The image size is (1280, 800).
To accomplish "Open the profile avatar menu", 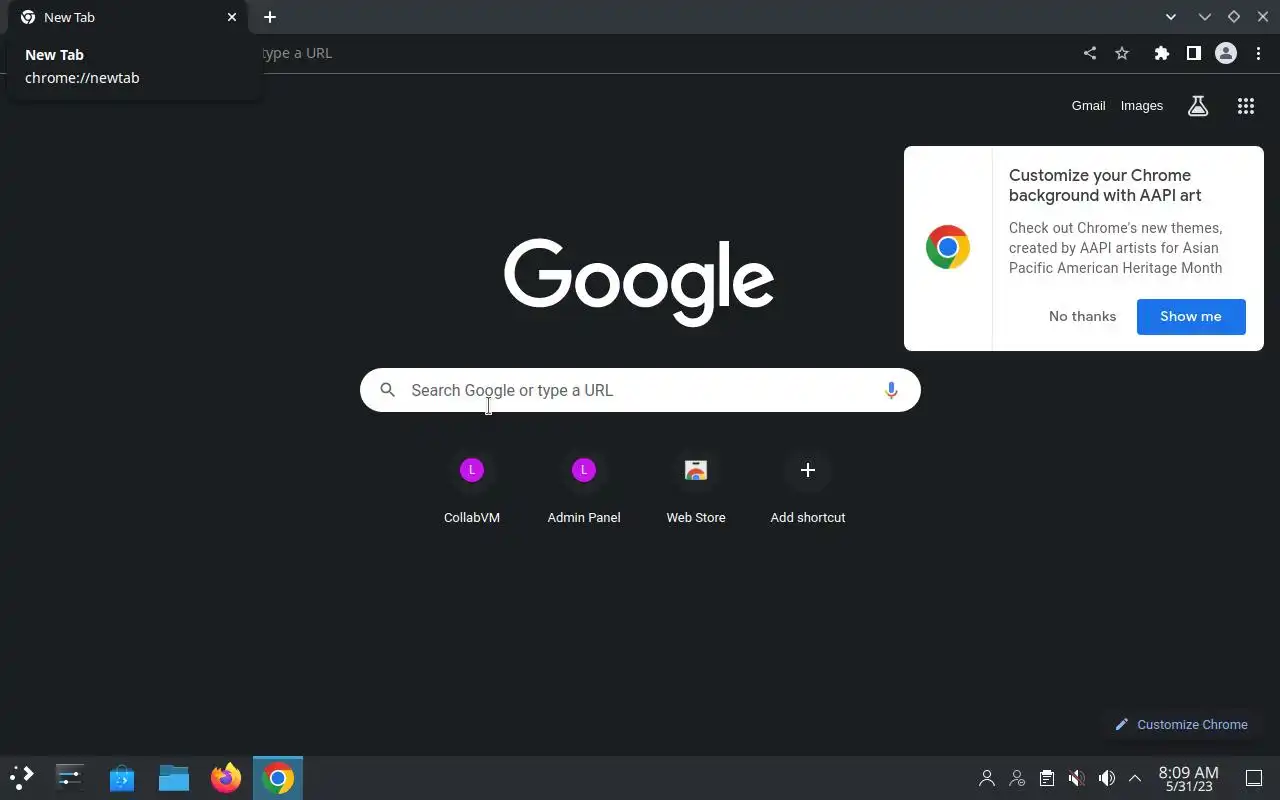I will 1226,53.
